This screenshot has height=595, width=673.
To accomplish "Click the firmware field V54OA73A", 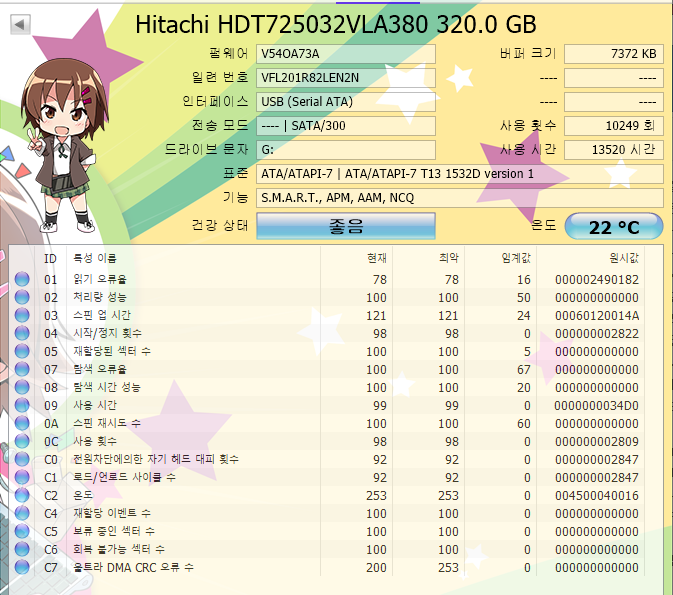I will (346, 54).
